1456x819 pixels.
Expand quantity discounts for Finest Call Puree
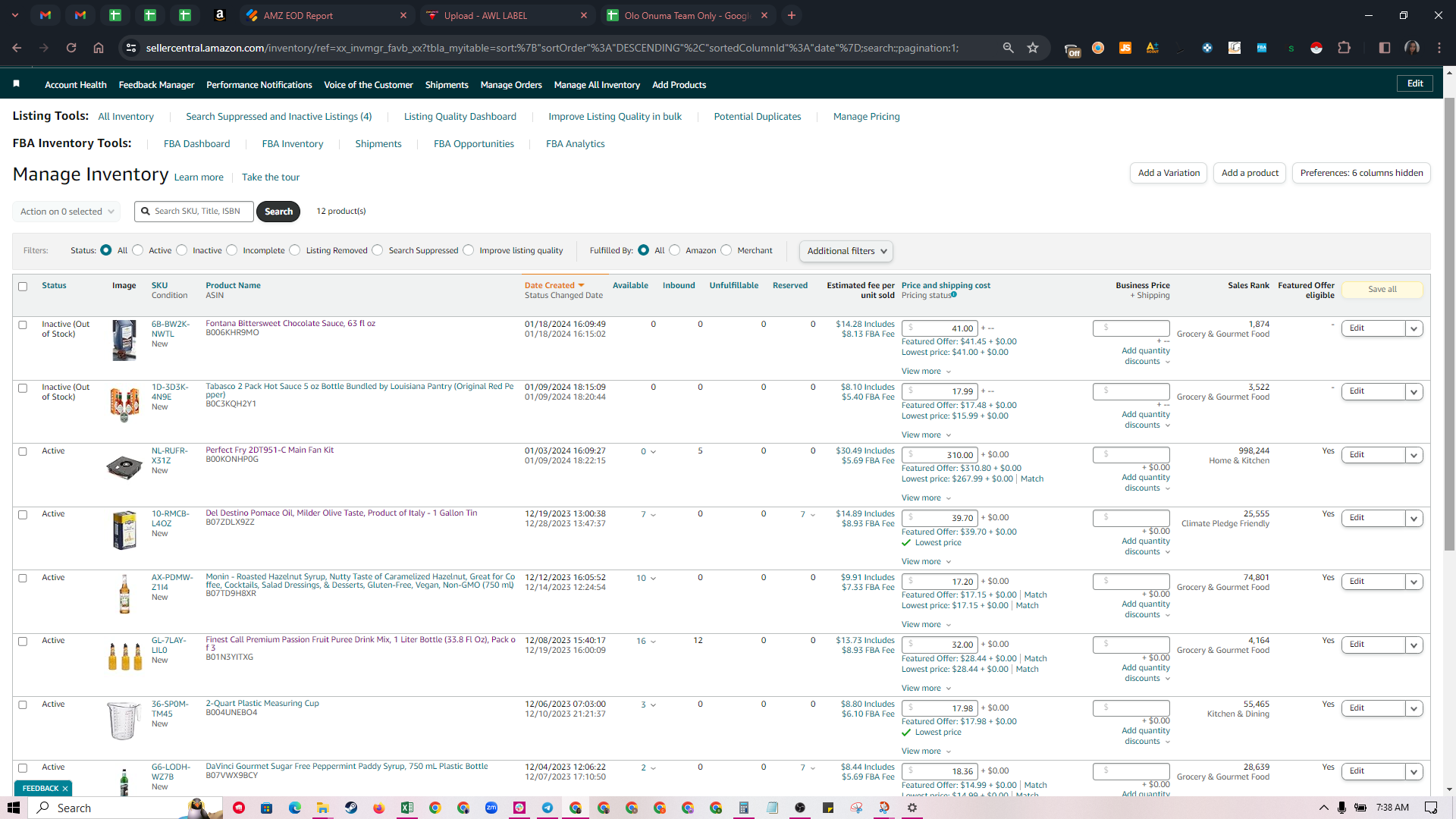pyautogui.click(x=1146, y=673)
